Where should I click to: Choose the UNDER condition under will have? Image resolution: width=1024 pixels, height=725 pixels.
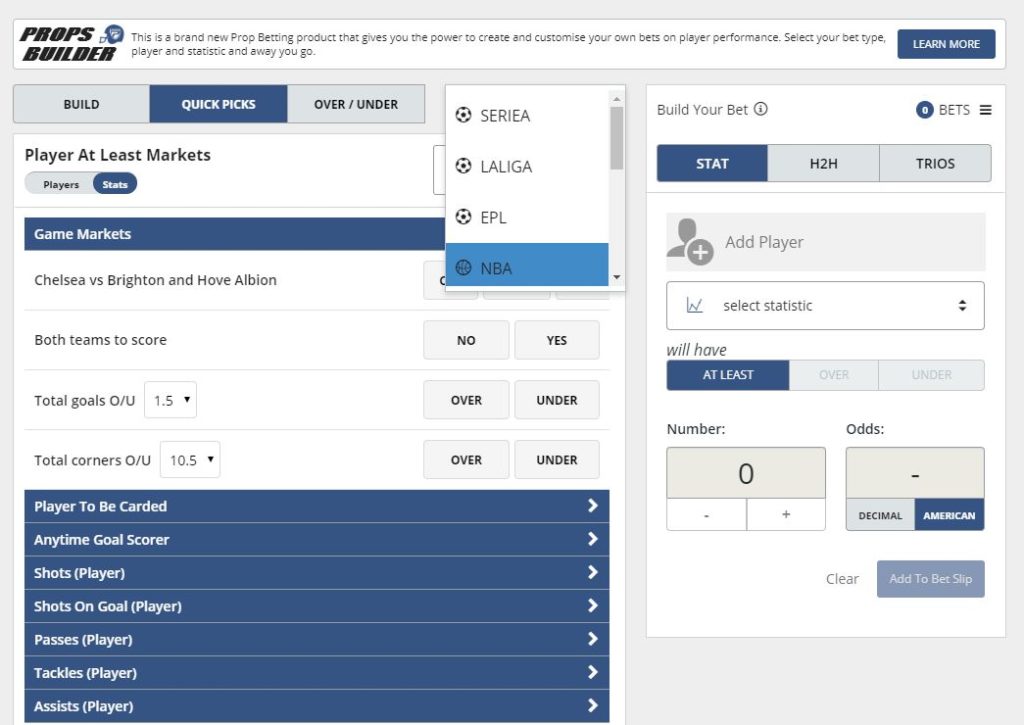pyautogui.click(x=931, y=375)
